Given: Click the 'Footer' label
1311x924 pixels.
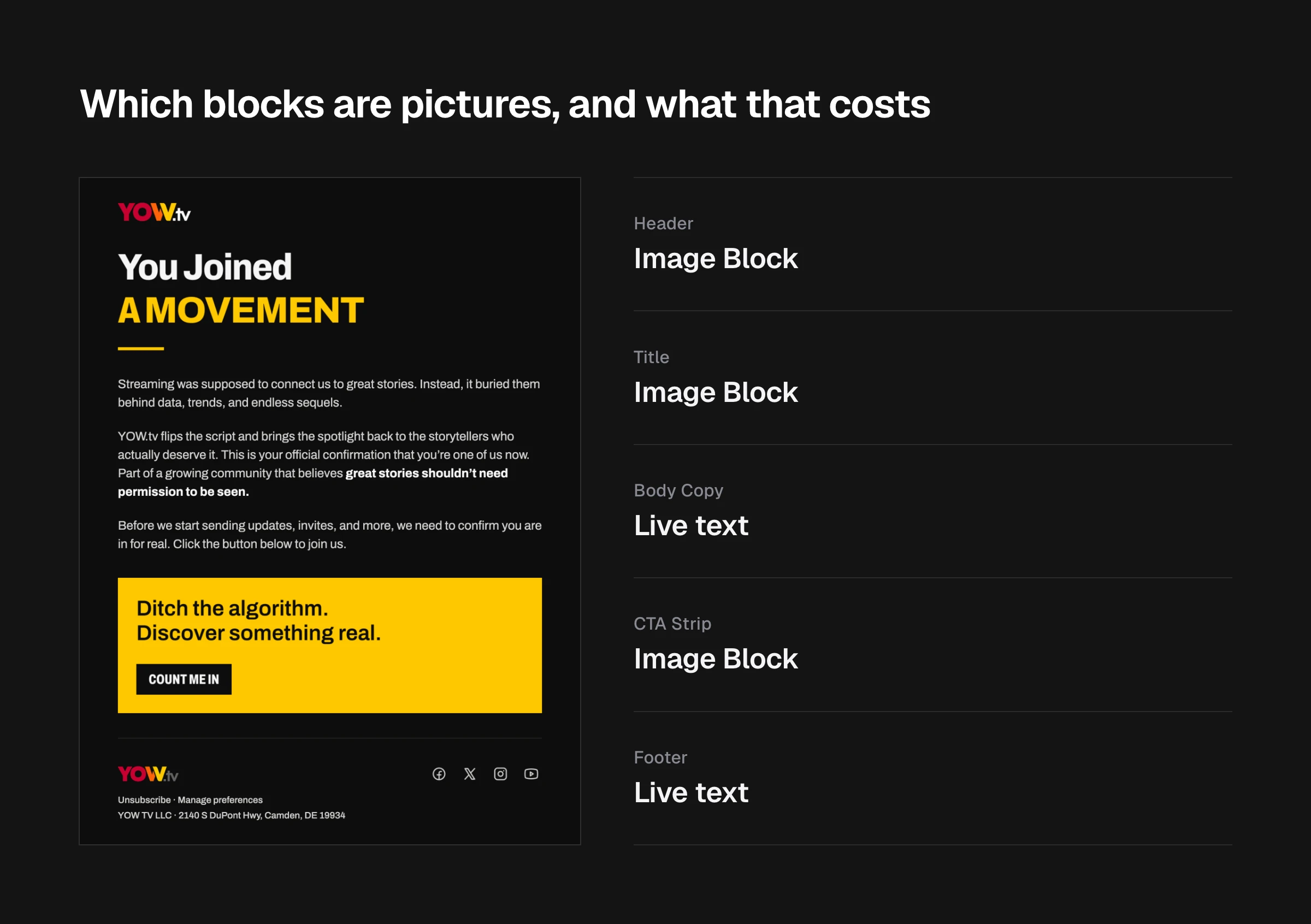Looking at the screenshot, I should pos(660,757).
